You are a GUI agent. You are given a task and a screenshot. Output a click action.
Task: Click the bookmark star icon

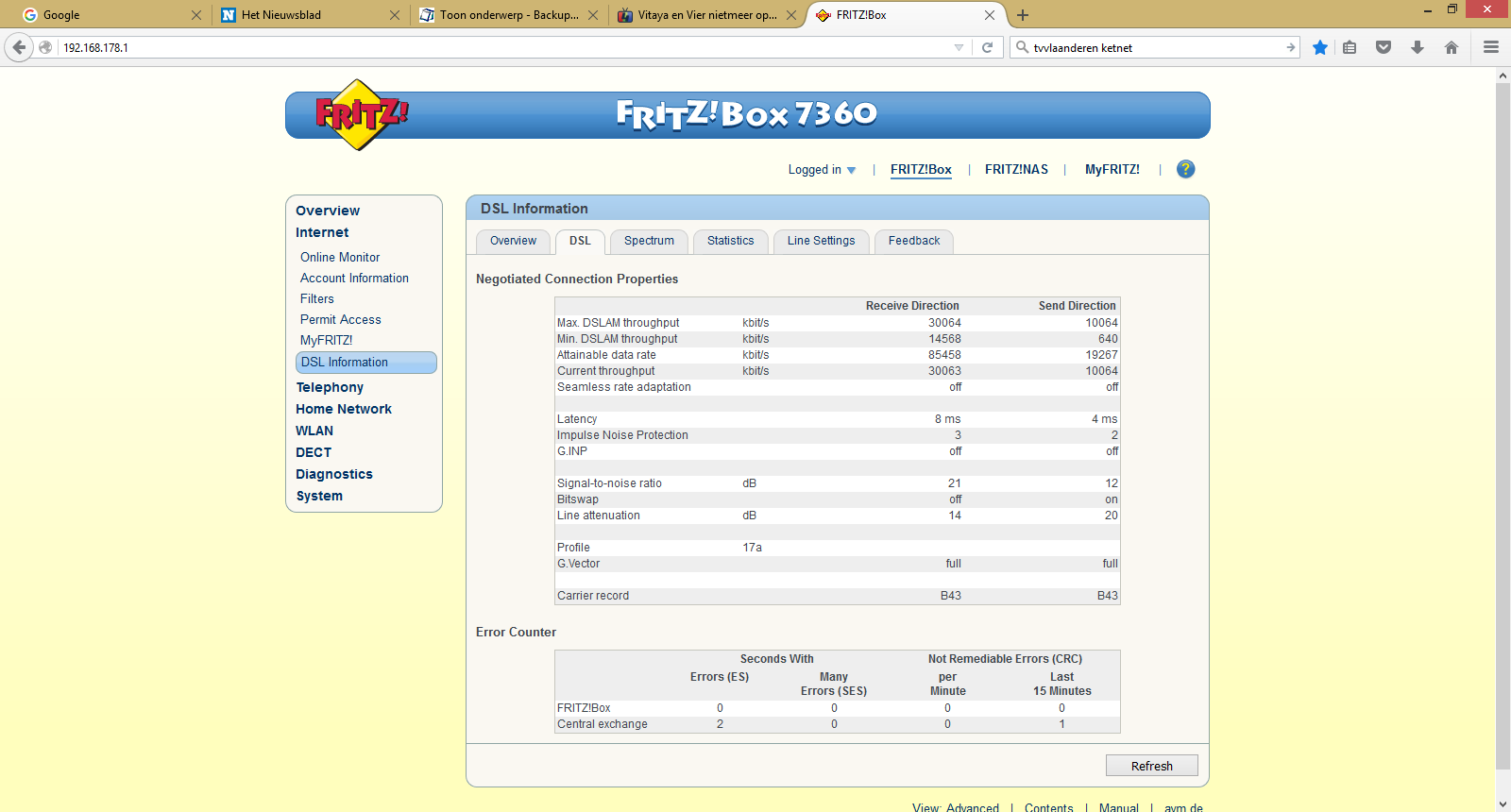[1319, 47]
